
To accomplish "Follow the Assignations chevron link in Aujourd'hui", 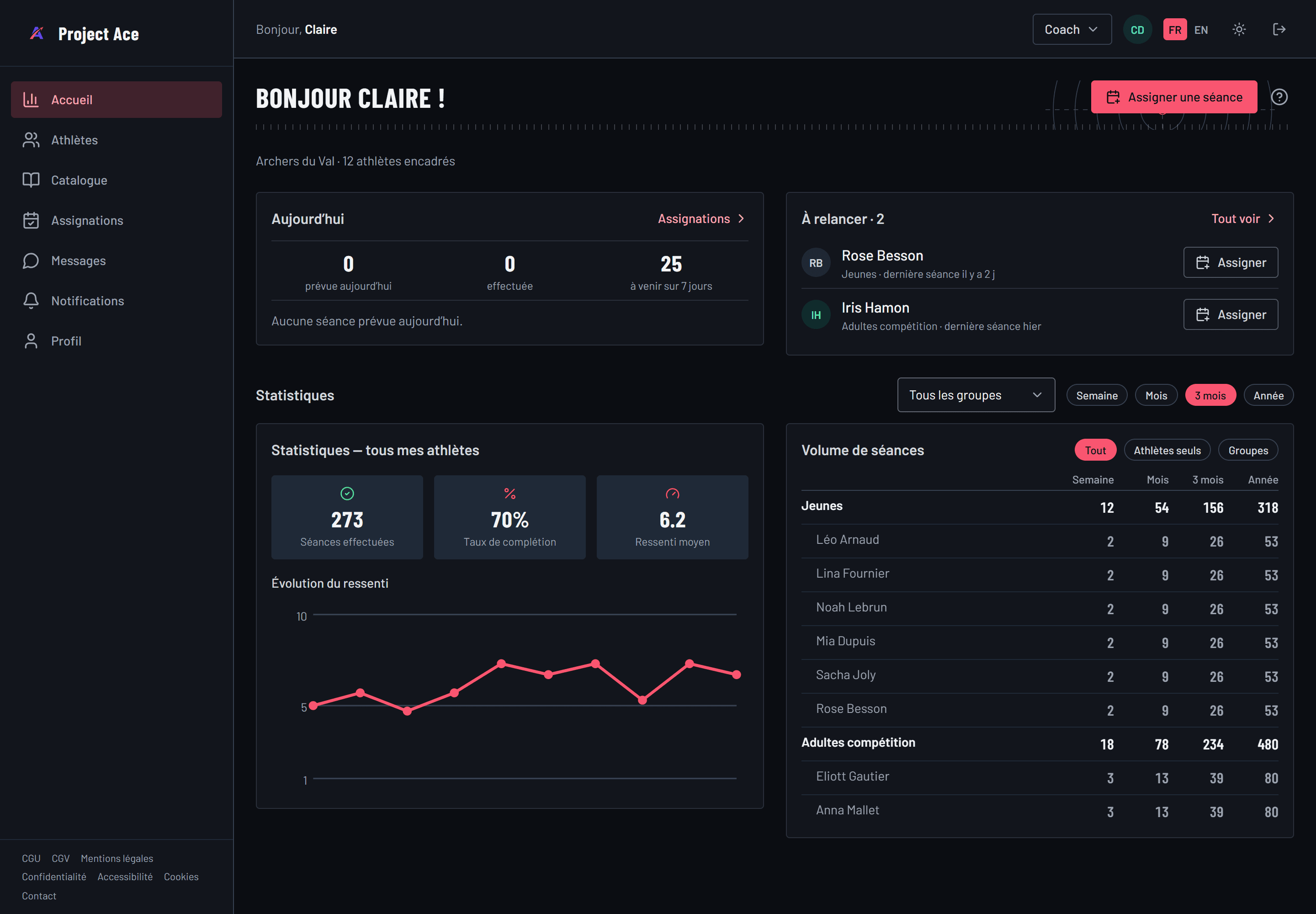I will 701,218.
